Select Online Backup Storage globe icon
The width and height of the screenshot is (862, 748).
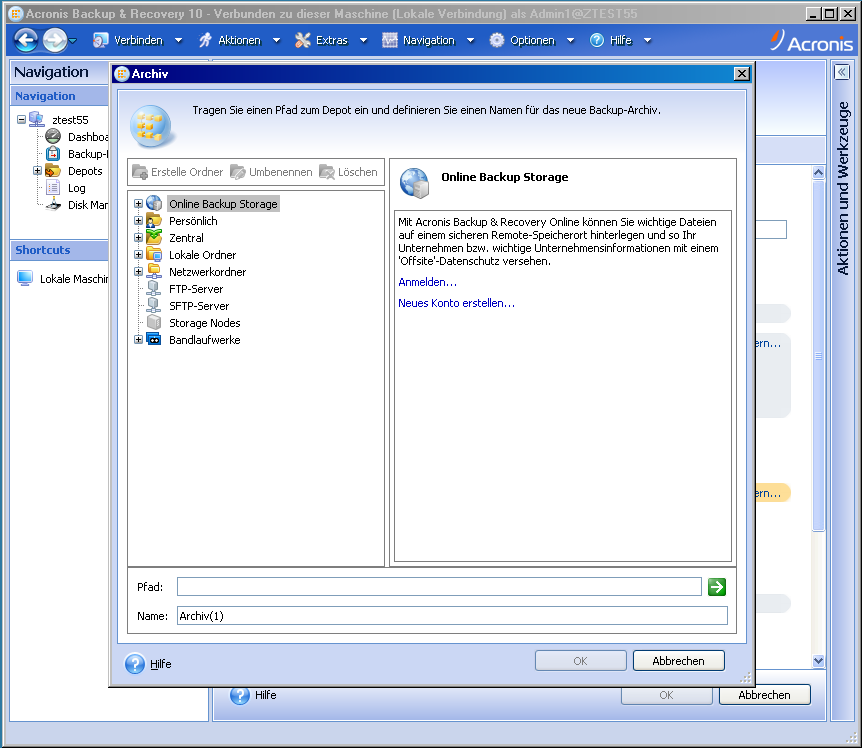pos(154,203)
